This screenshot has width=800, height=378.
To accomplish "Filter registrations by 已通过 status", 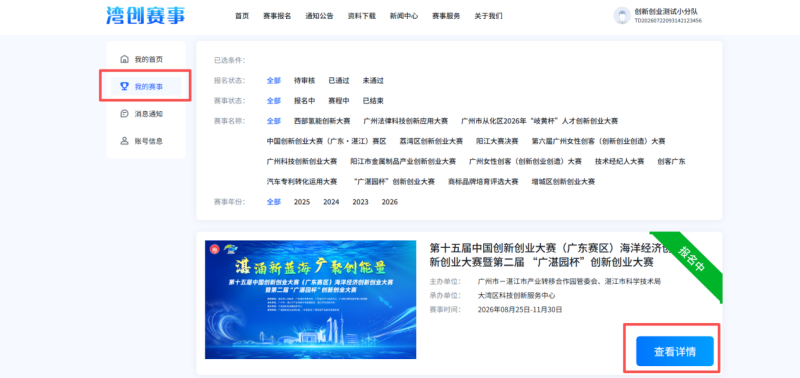I will pos(339,81).
